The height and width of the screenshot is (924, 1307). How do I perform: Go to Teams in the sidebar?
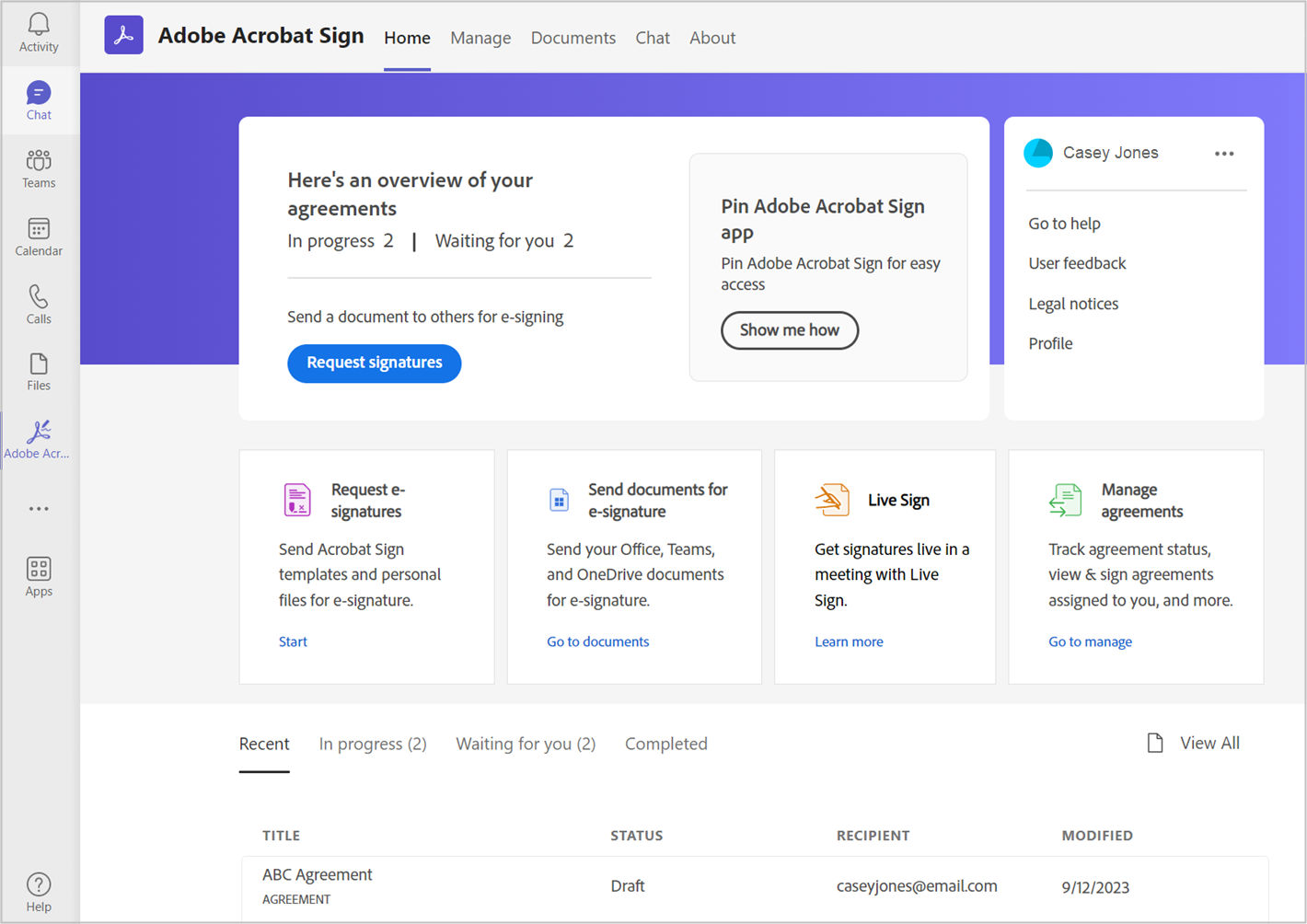point(39,168)
